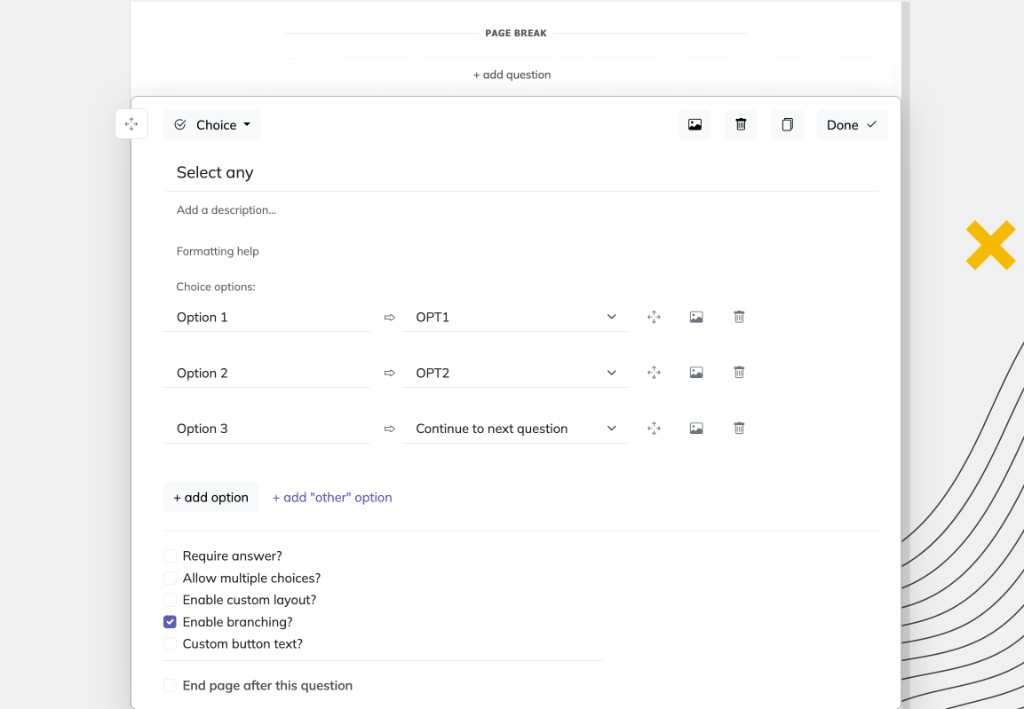Delete Option 2
The height and width of the screenshot is (709, 1024).
[x=739, y=372]
